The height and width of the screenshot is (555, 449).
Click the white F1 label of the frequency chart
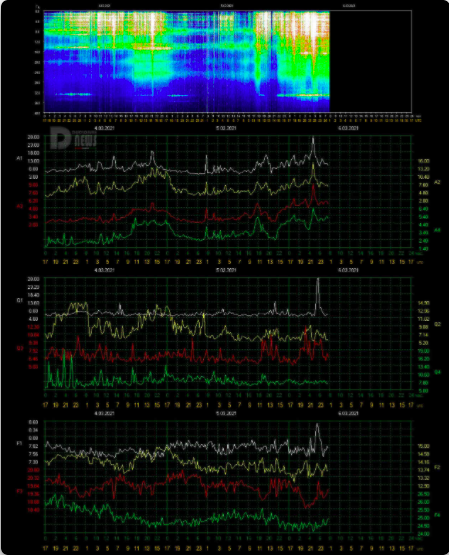[x=19, y=443]
